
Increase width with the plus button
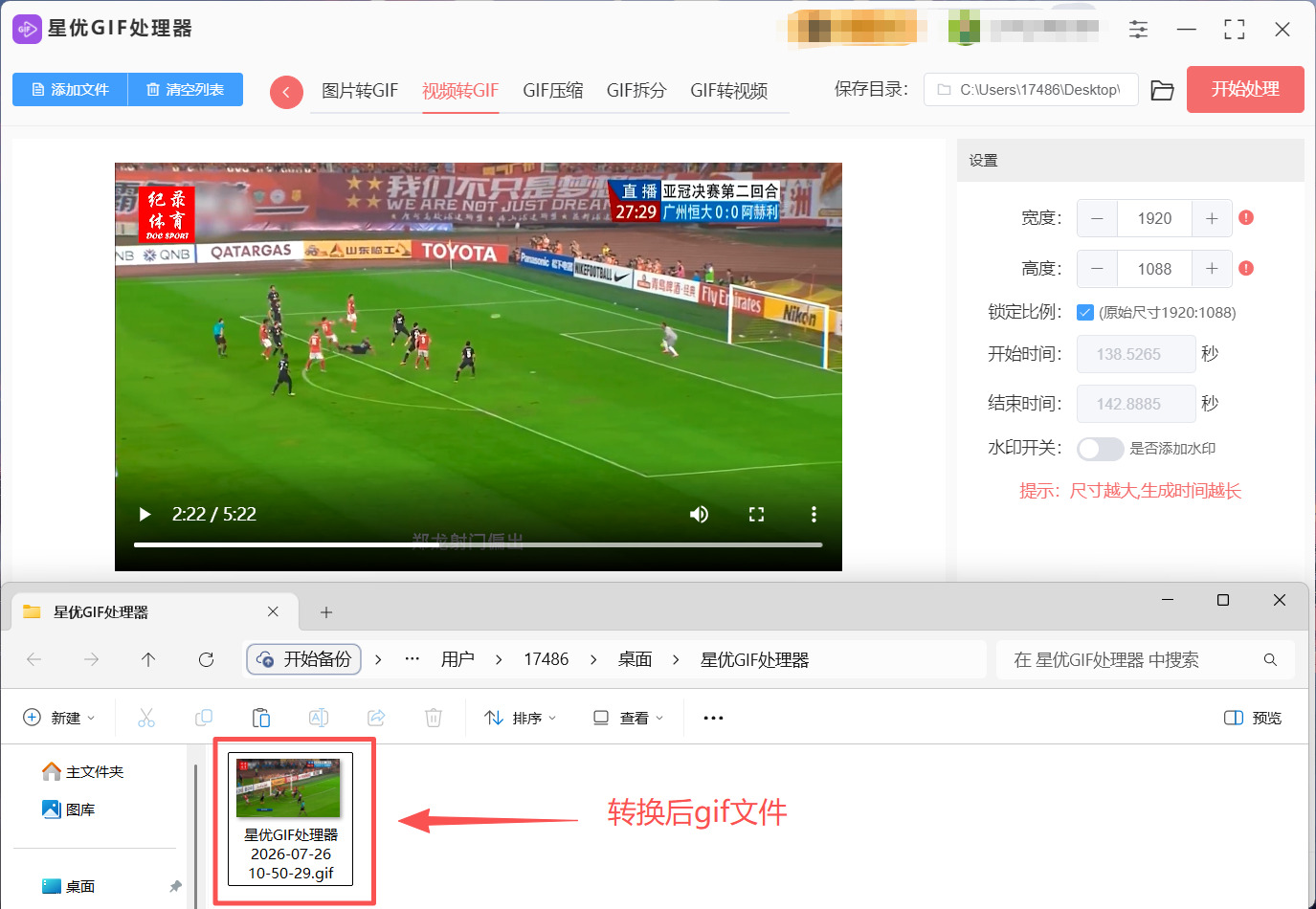[x=1212, y=218]
